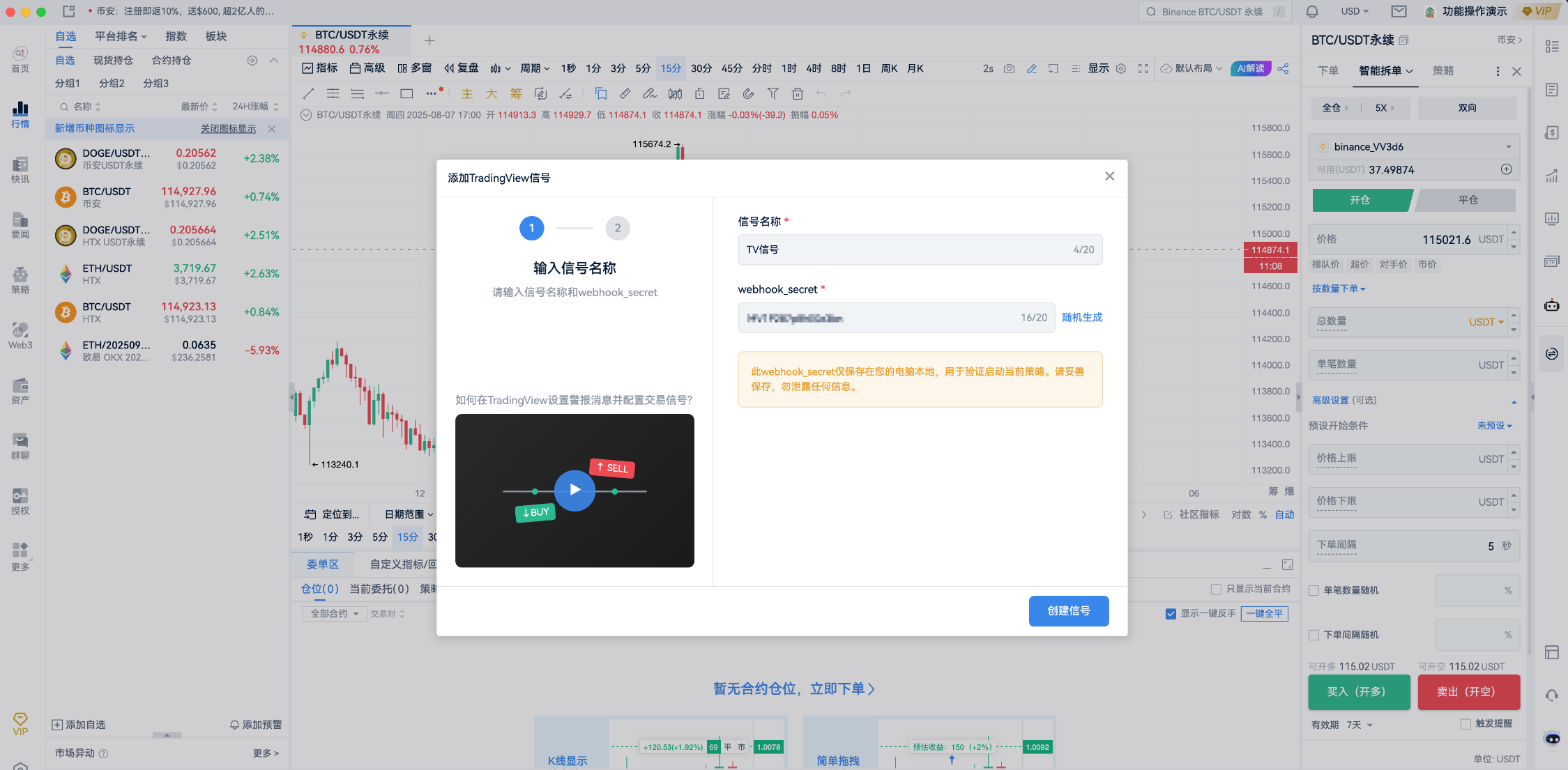Open the 授权 authorization sidebar icon
This screenshot has height=770, width=1568.
click(x=20, y=501)
